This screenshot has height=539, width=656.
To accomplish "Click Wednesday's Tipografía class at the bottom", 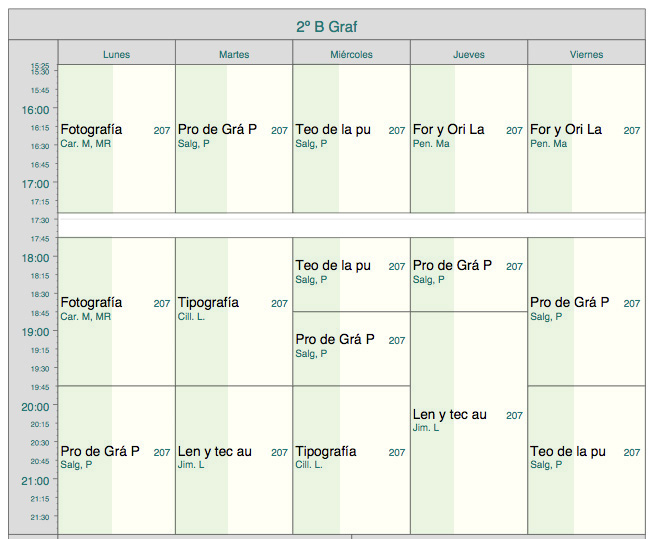I will point(351,458).
